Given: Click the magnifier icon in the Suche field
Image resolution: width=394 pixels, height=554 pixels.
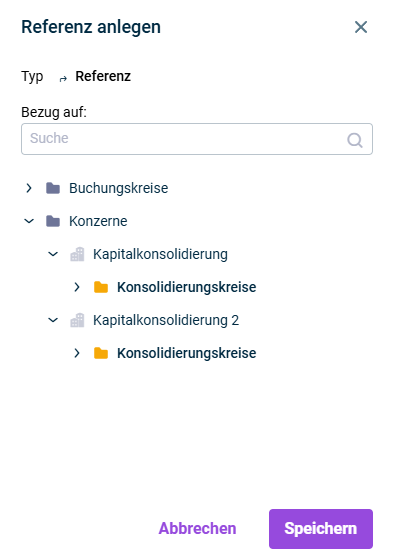Looking at the screenshot, I should coord(354,140).
